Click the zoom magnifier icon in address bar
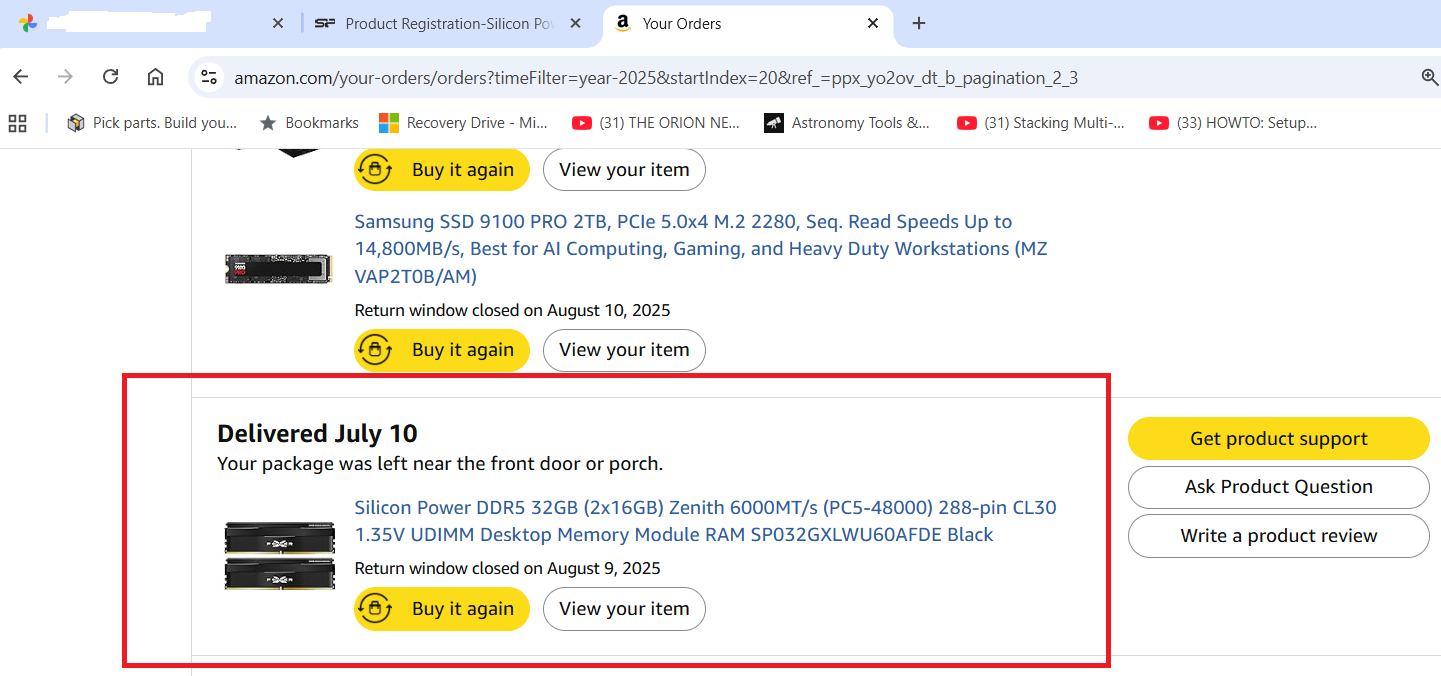 [x=1429, y=77]
